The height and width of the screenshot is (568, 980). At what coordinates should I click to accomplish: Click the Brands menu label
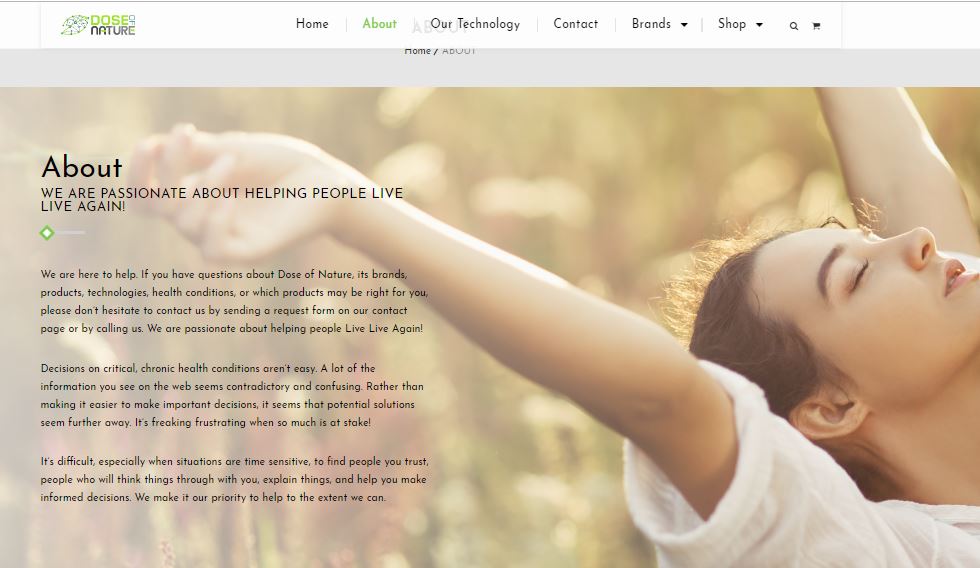click(651, 24)
